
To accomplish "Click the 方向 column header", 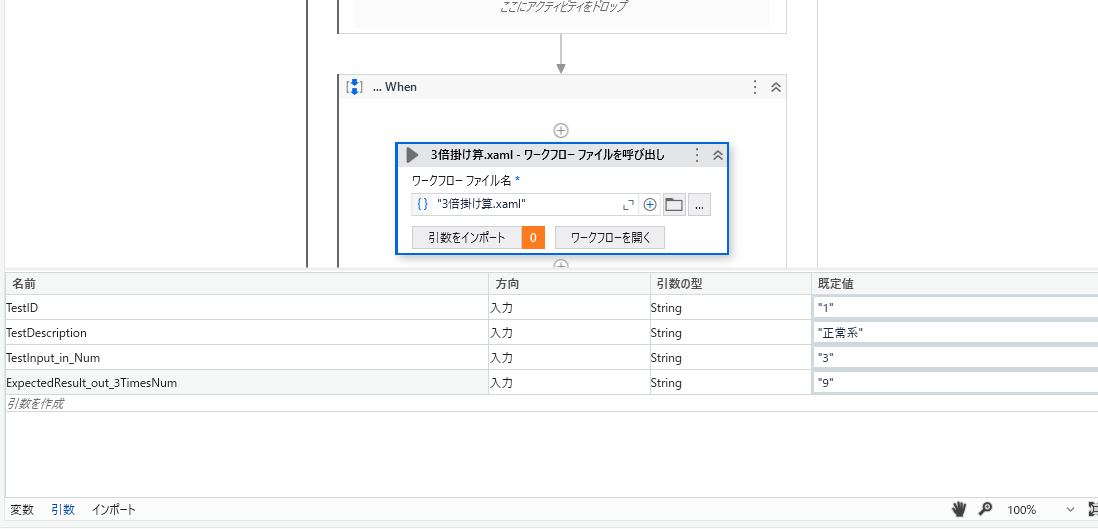I will click(x=569, y=284).
